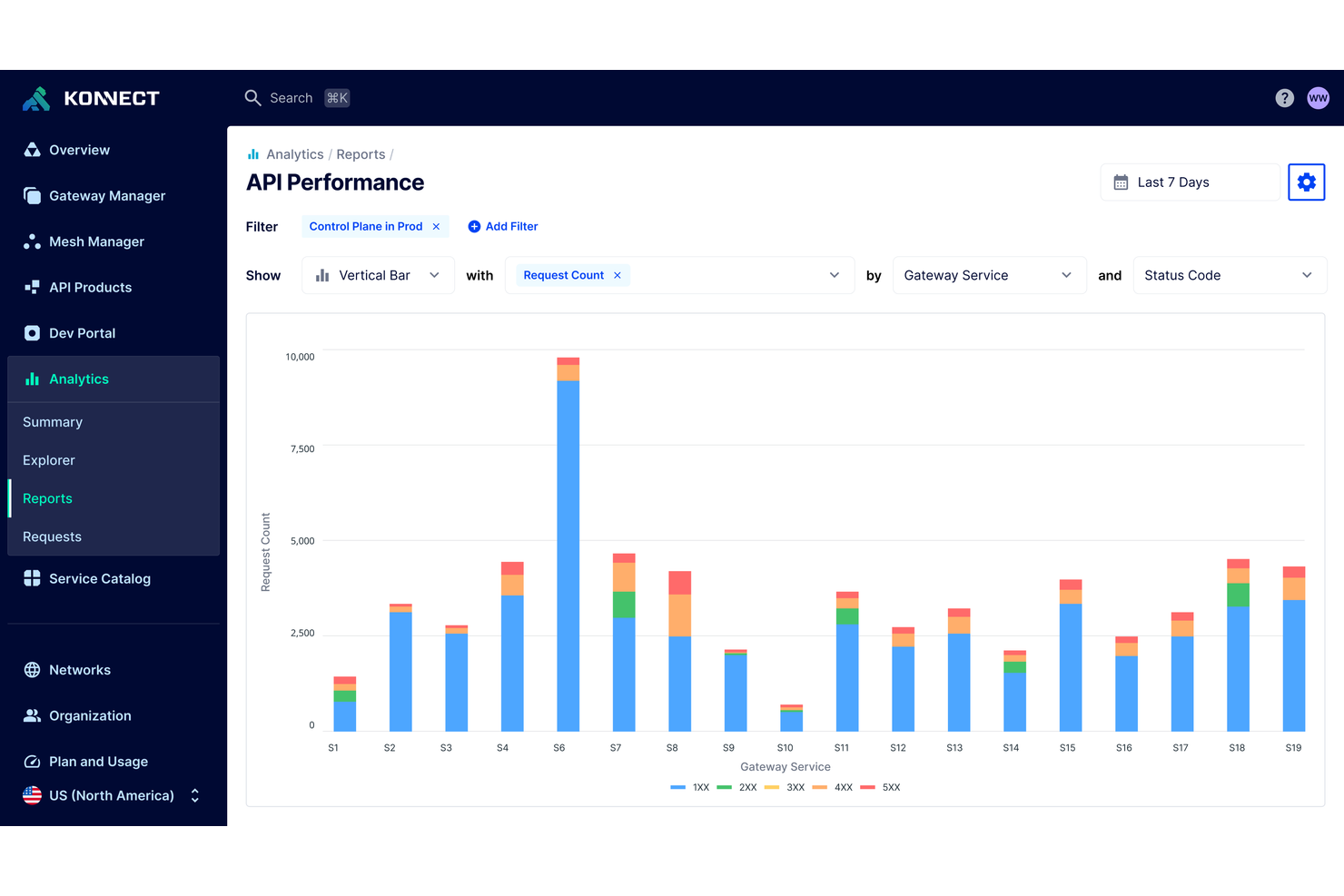Click the help question mark icon
This screenshot has height=896, width=1344.
click(1284, 98)
